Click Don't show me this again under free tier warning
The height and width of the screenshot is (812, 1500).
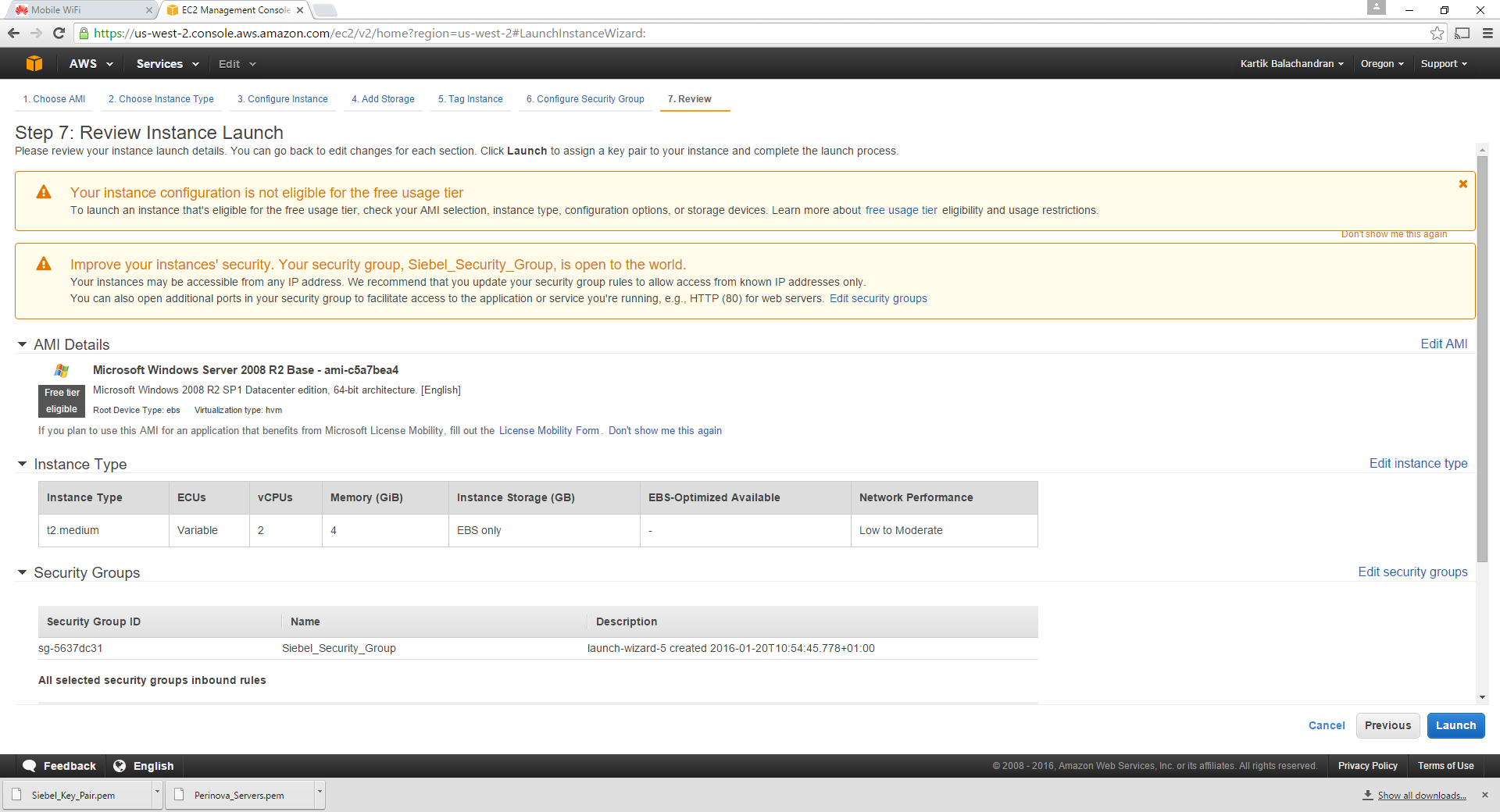tap(1394, 234)
